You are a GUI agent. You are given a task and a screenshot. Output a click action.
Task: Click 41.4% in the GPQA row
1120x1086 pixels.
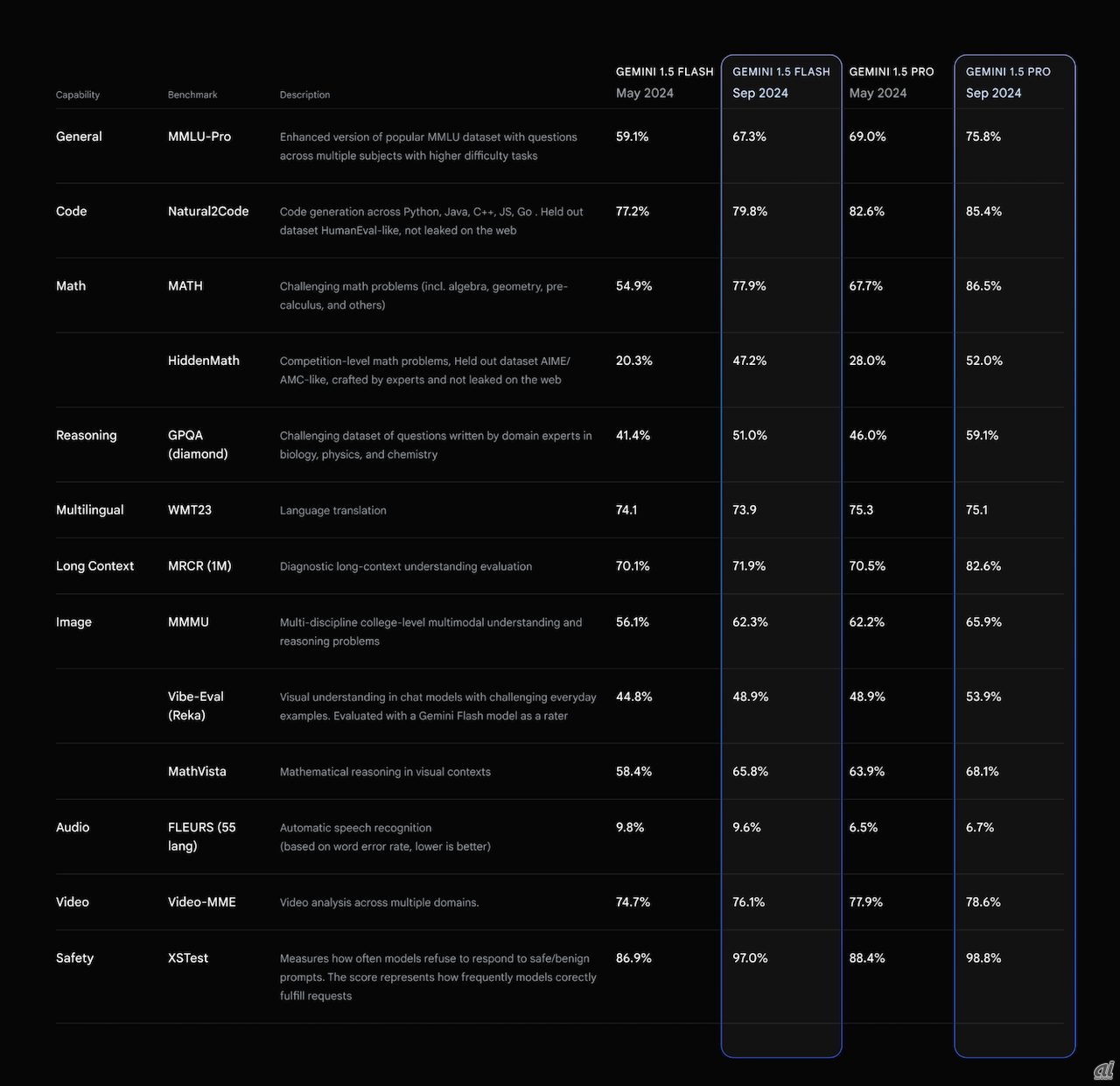point(633,435)
